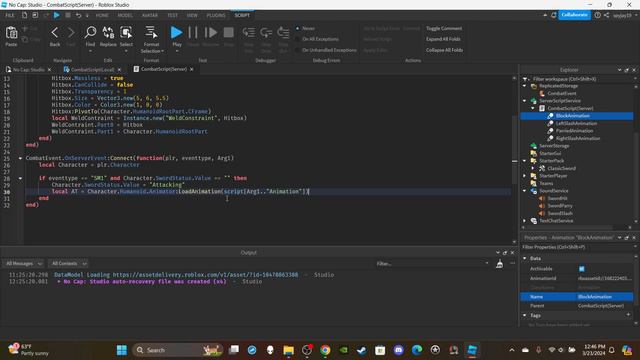Viewport: 640px width, 360px height.
Task: Click the Format Selection icon
Action: (x=151, y=33)
